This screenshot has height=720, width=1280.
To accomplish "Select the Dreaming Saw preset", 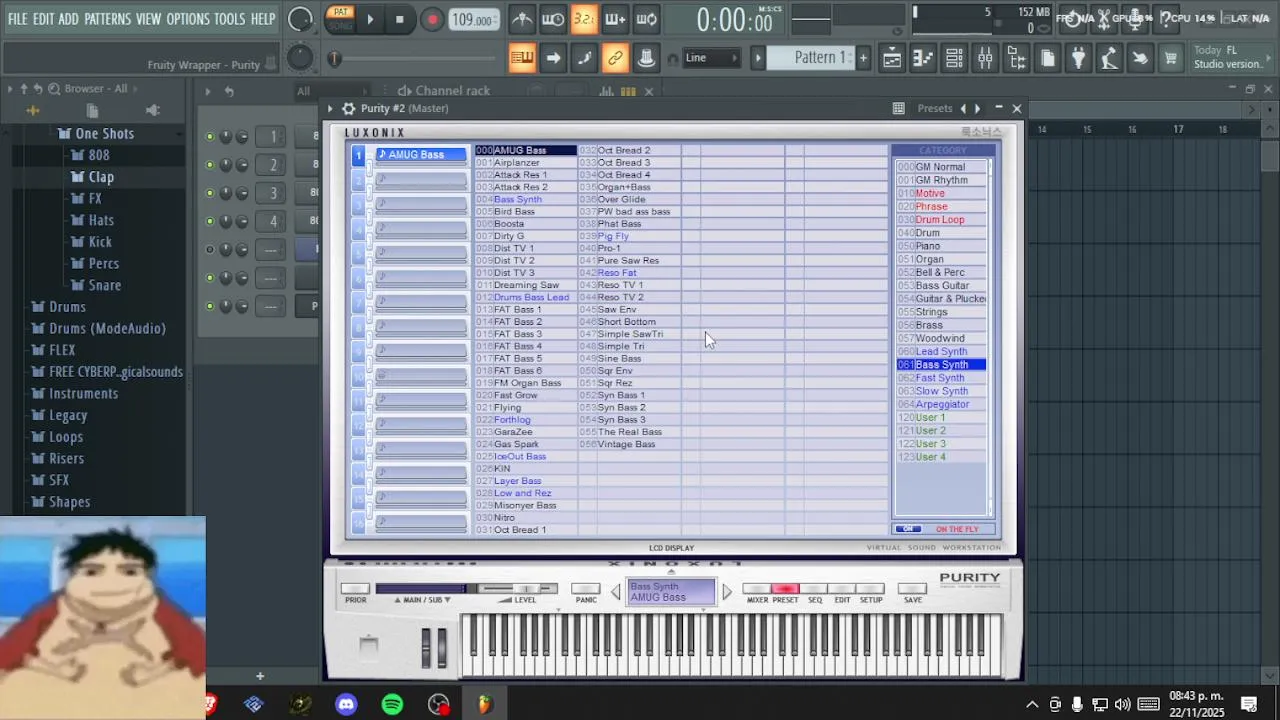I will coord(526,285).
